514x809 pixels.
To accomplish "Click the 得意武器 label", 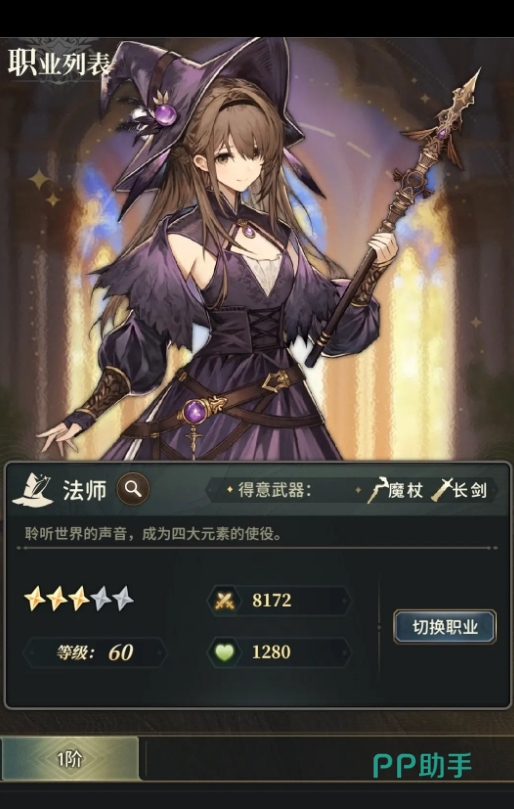I will [275, 490].
